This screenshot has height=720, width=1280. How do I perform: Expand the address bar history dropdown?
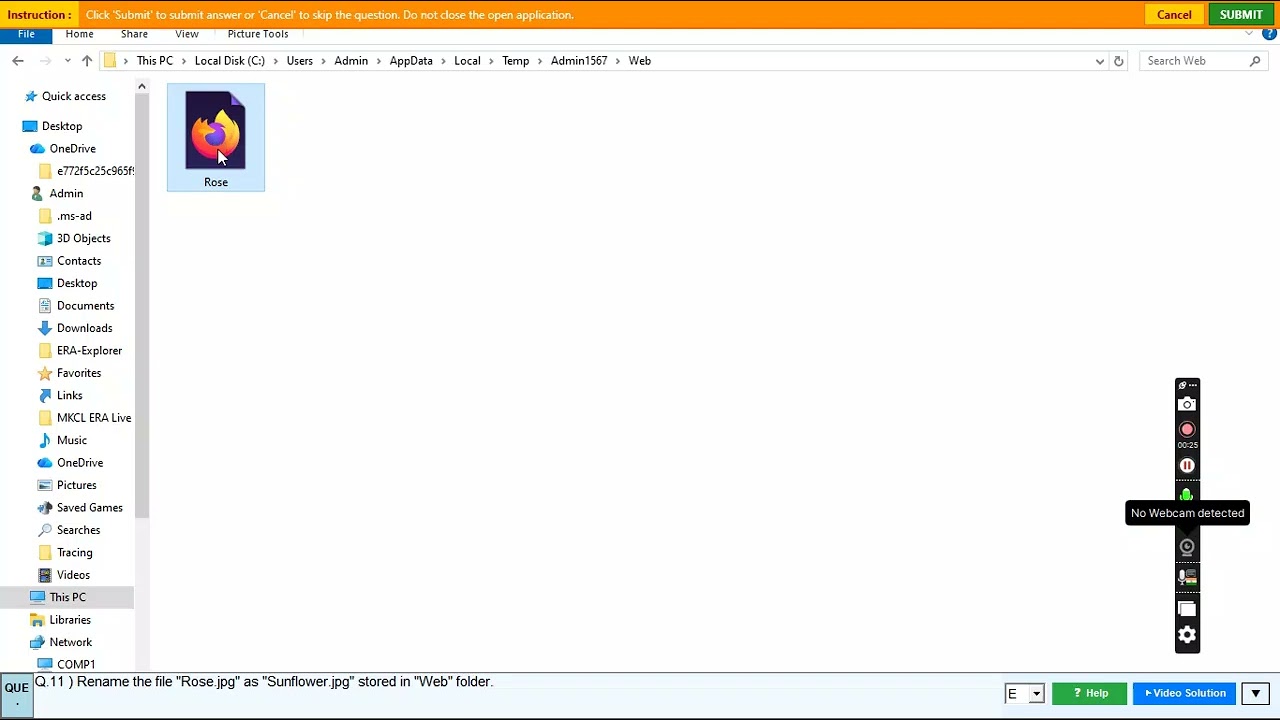point(1099,61)
